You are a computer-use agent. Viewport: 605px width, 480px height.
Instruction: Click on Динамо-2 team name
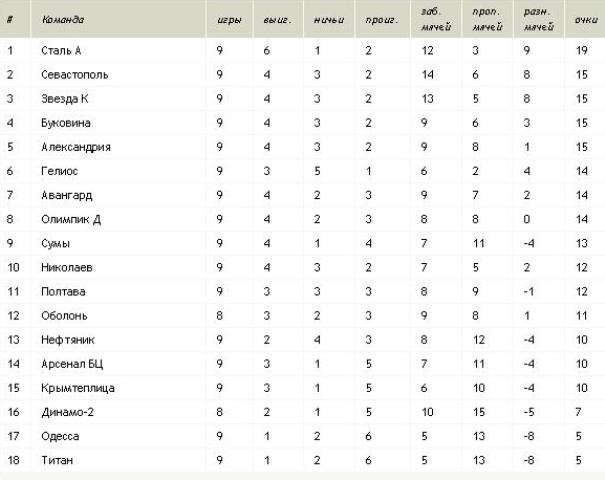click(68, 412)
